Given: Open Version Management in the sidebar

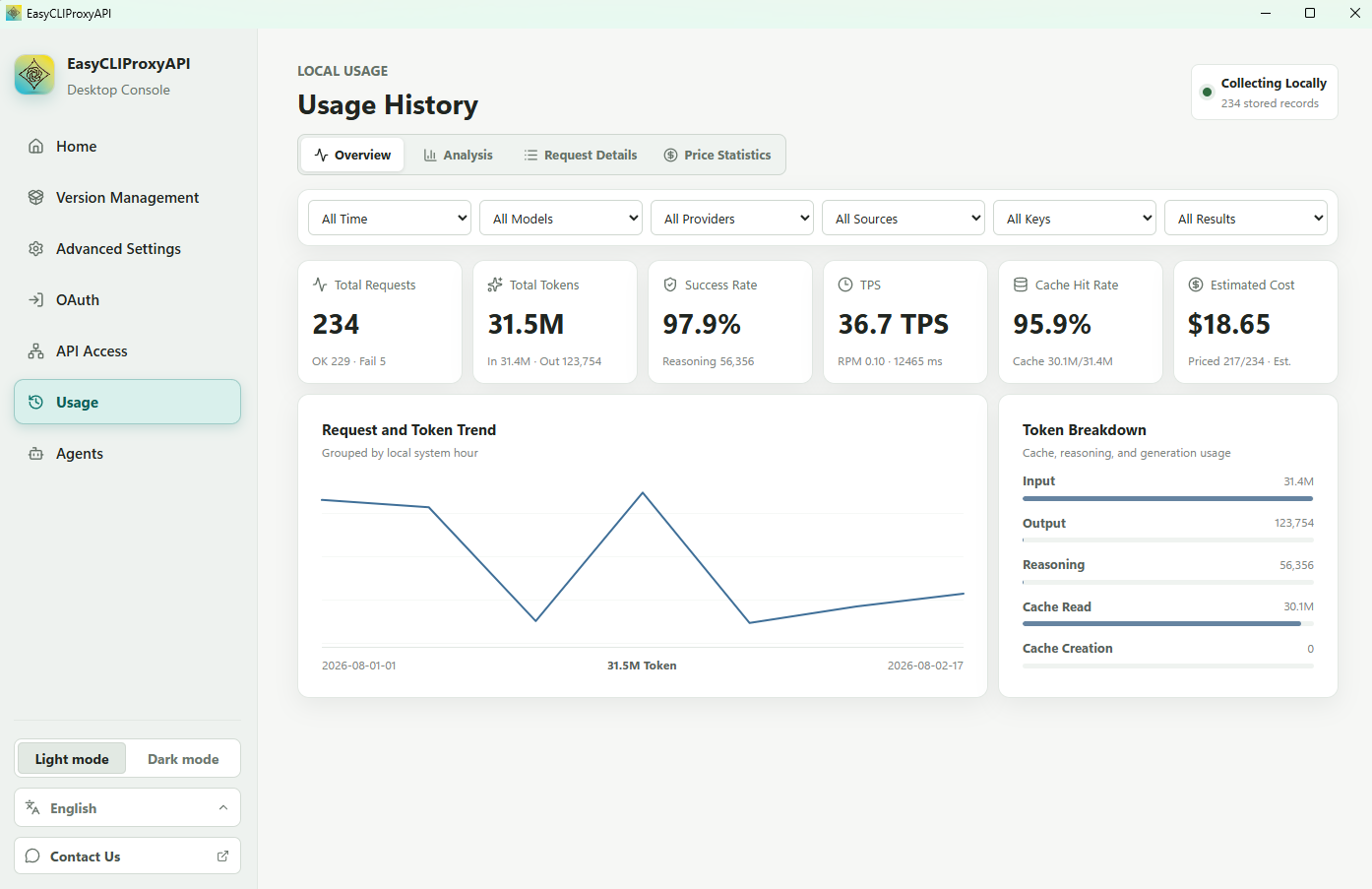Looking at the screenshot, I should pyautogui.click(x=127, y=197).
